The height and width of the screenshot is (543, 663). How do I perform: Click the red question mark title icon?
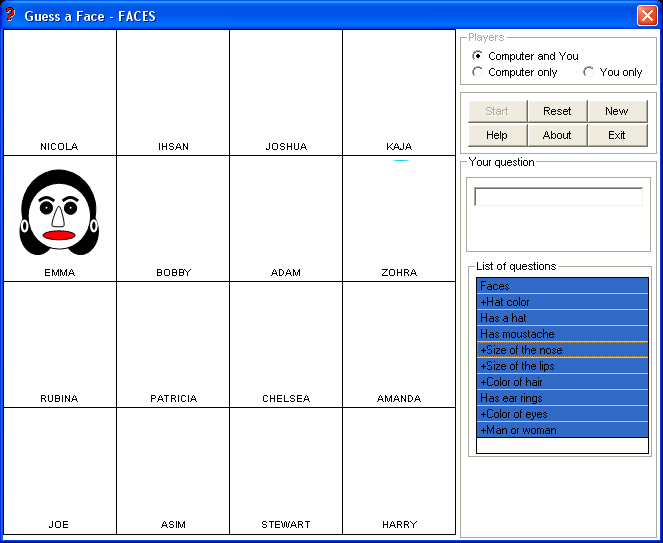tap(11, 15)
